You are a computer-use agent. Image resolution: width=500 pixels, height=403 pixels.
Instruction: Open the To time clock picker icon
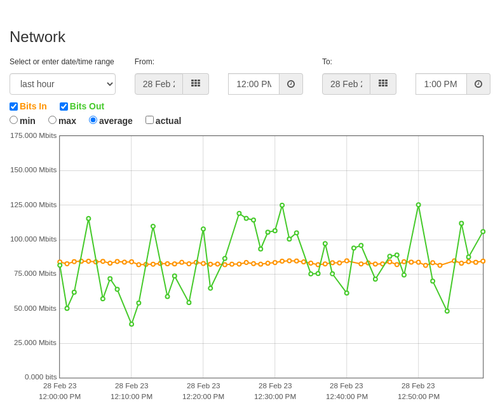(478, 84)
